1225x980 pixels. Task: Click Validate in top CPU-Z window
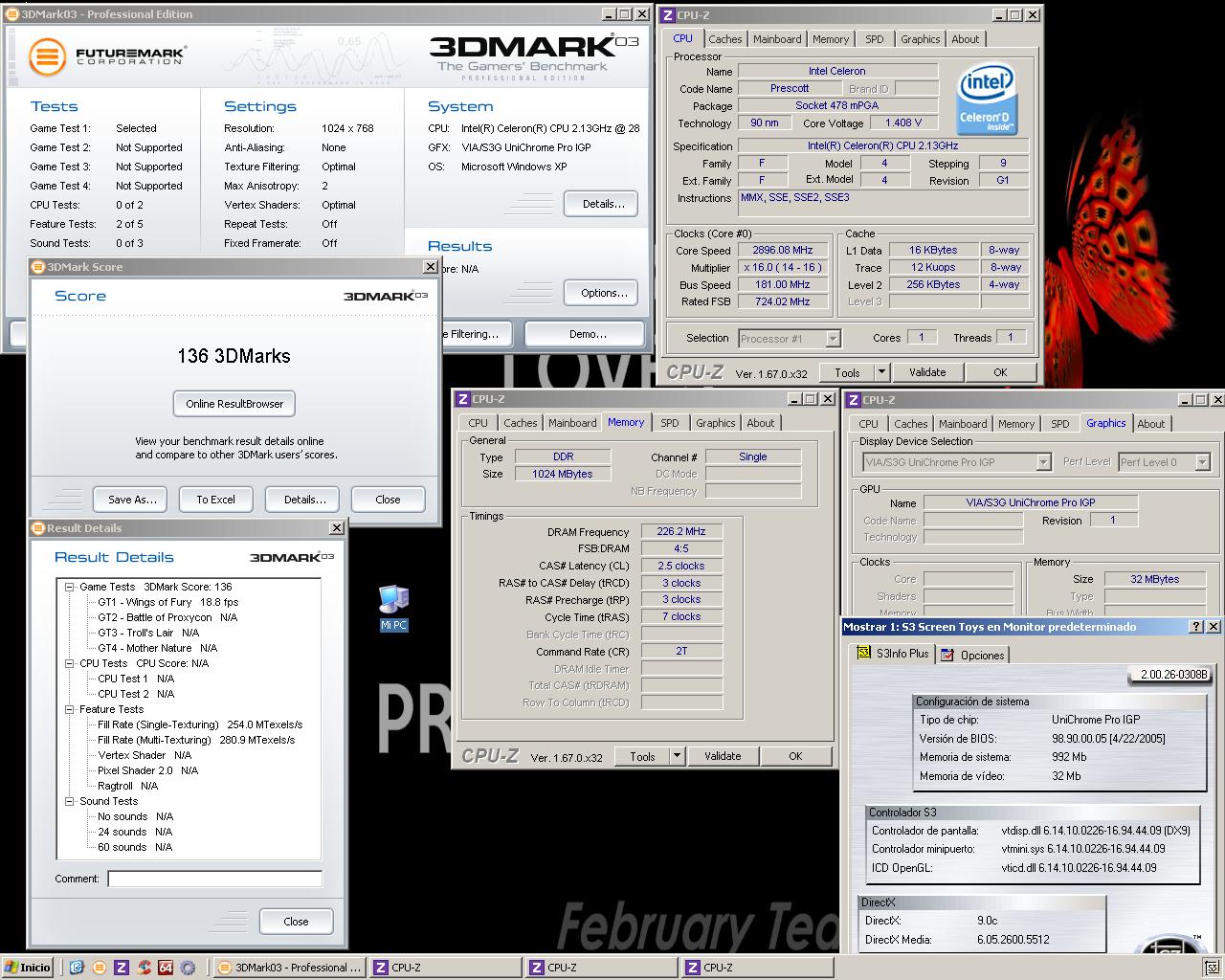pyautogui.click(x=926, y=372)
